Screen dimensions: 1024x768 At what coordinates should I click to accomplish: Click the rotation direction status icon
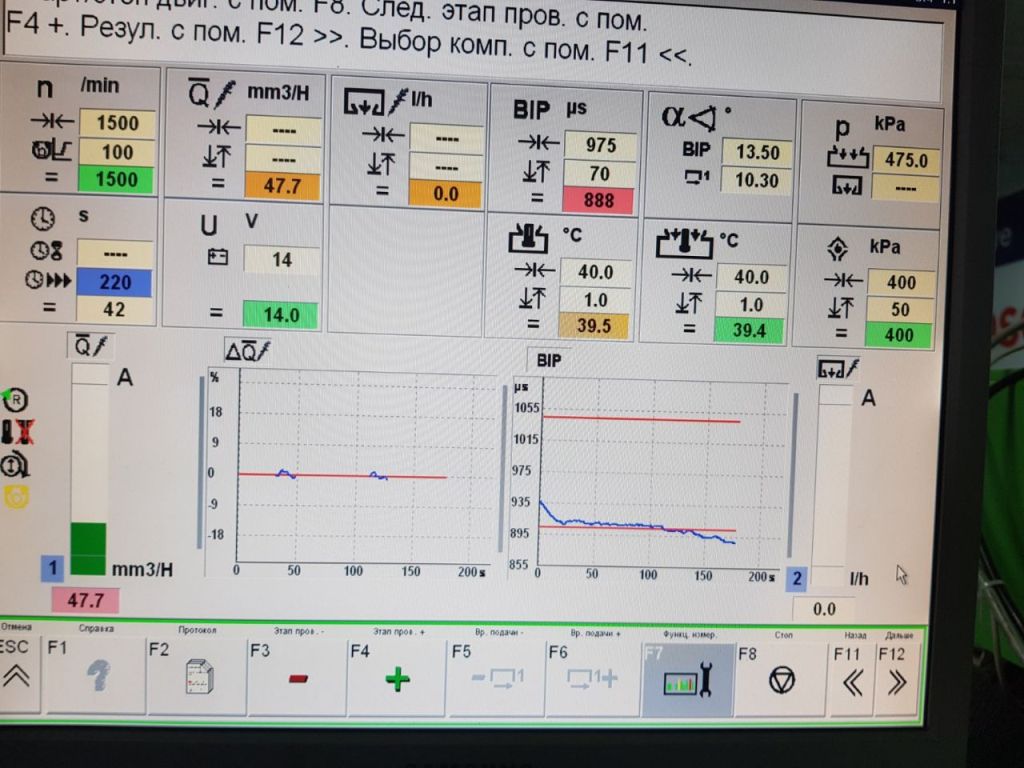coord(15,466)
